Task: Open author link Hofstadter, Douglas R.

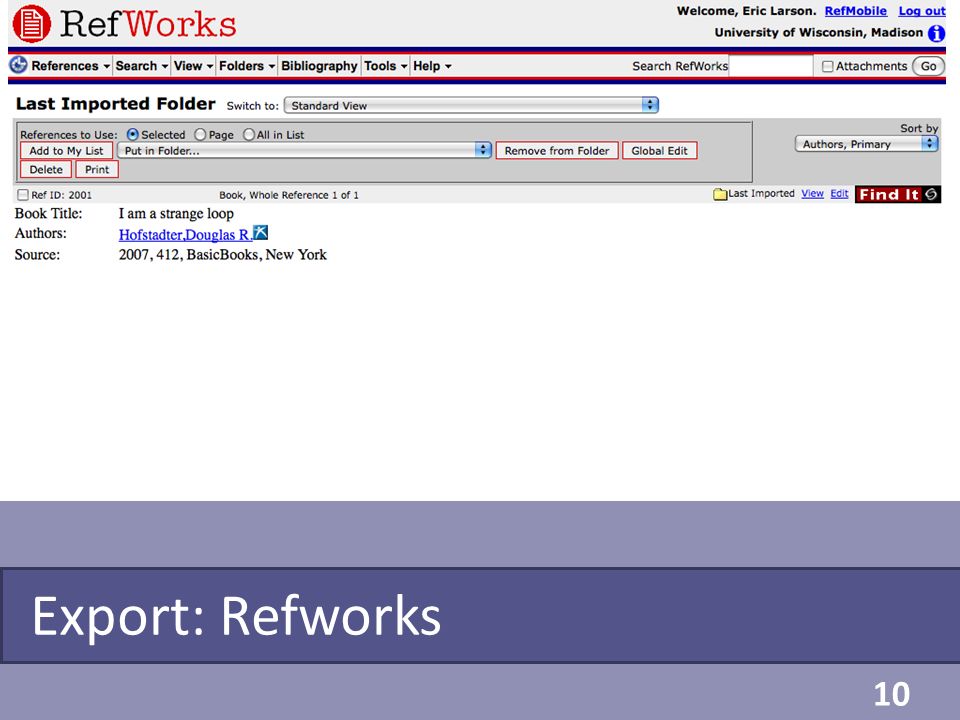Action: (185, 234)
